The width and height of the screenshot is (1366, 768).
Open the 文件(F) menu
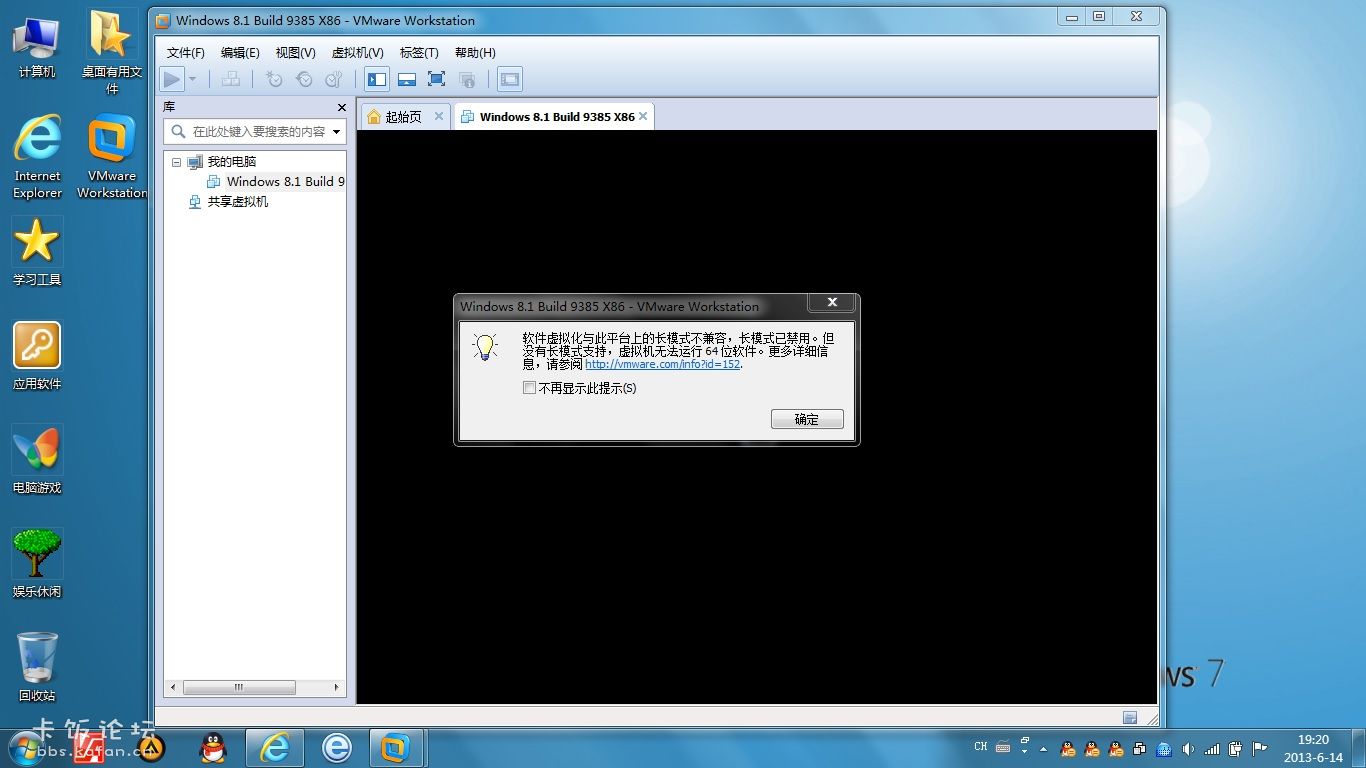186,53
